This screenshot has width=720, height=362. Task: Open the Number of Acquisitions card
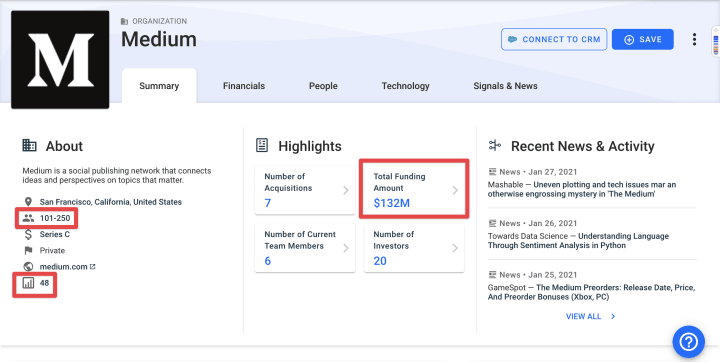pos(305,190)
